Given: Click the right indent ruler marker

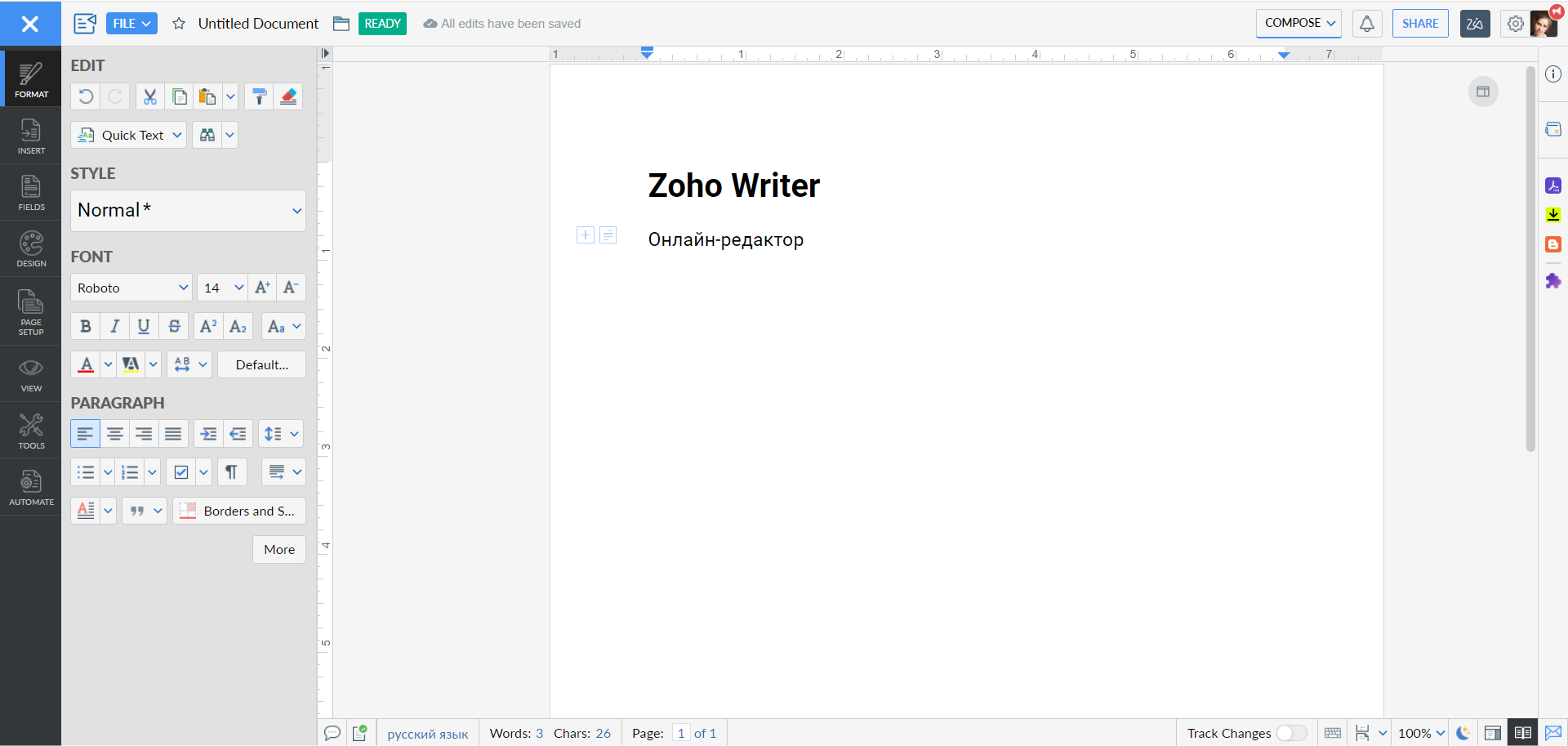Looking at the screenshot, I should coord(1284,55).
